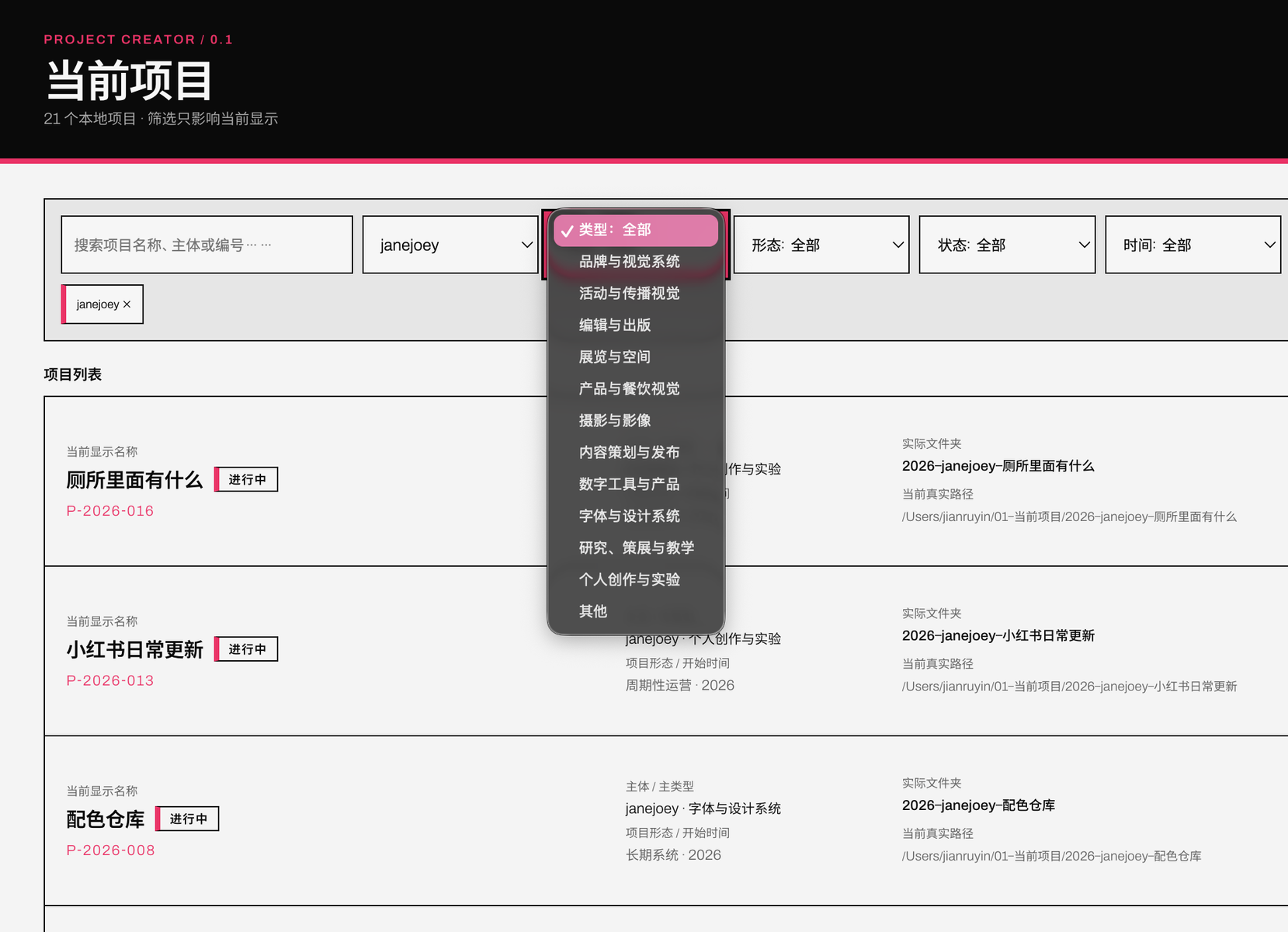
Task: Click 进行中 badge beside 小红书日常更新
Action: point(246,649)
